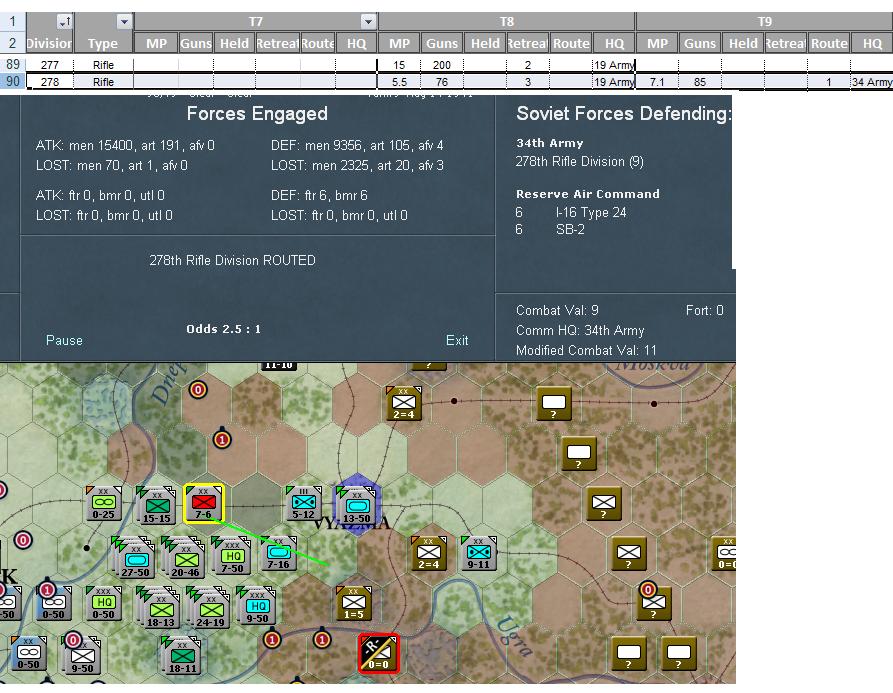Click the partisan marker 0 near Dnepr
893x693 pixels.
(198, 389)
